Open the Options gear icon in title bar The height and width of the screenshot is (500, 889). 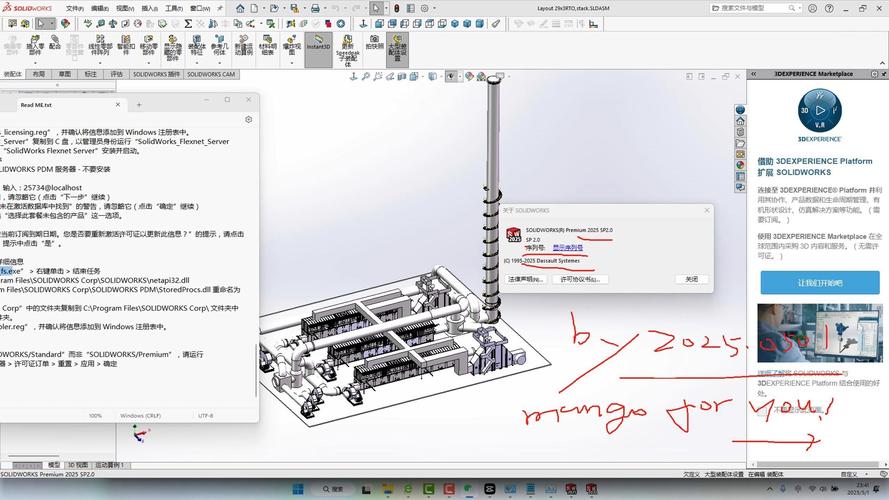click(x=424, y=9)
